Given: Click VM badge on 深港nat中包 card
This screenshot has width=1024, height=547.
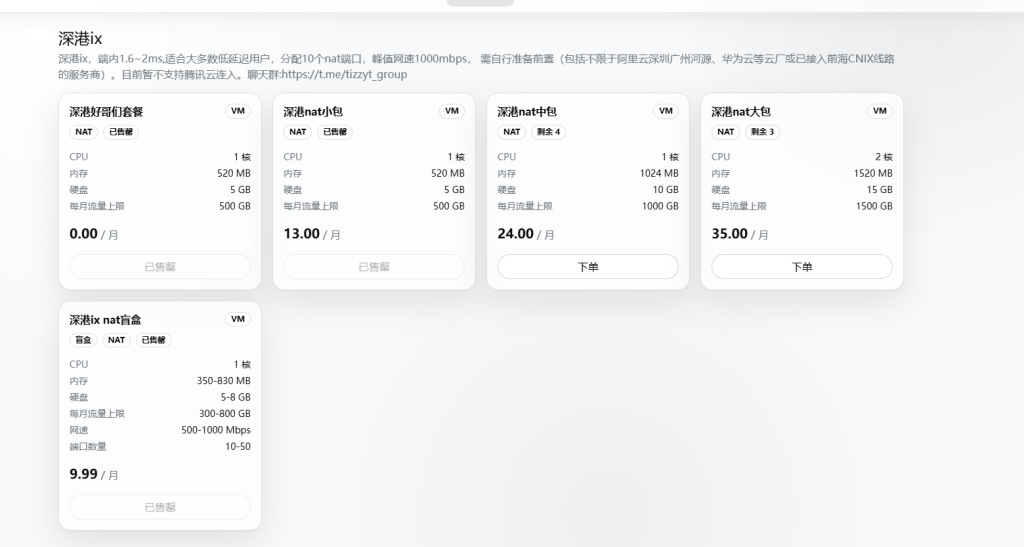Looking at the screenshot, I should (666, 111).
